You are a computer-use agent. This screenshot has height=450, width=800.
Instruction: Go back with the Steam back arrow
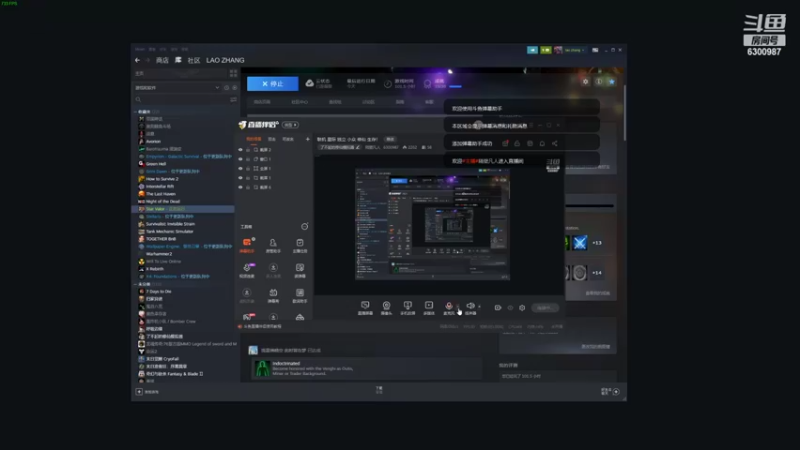137,60
